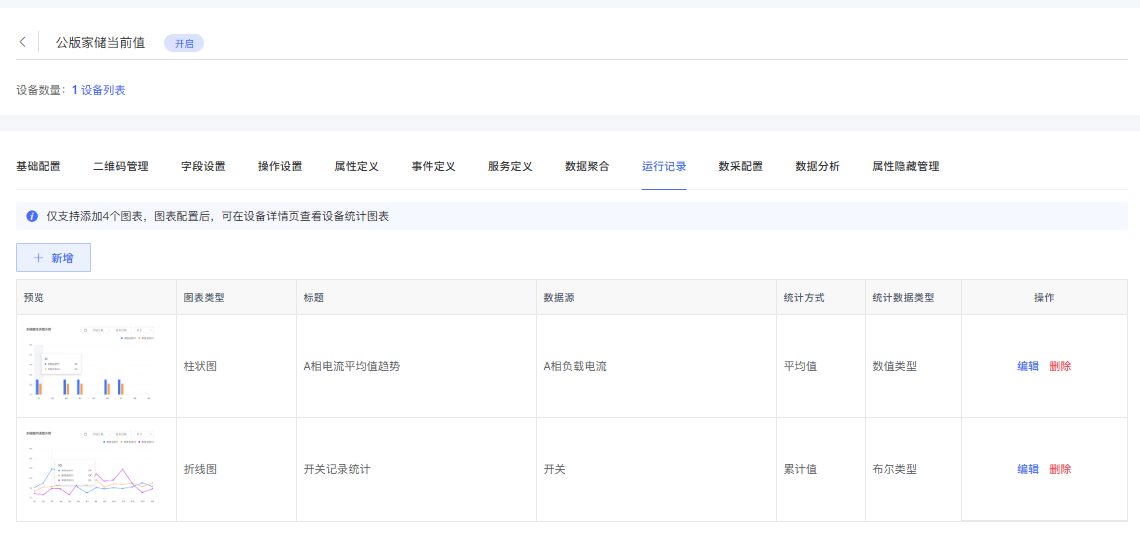1140x537 pixels.
Task: Click the 开启 status badge
Action: 184,43
